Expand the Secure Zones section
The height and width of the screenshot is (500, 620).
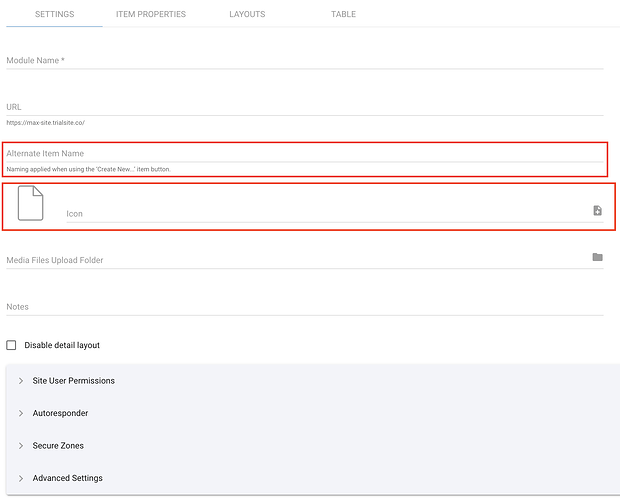[58, 446]
